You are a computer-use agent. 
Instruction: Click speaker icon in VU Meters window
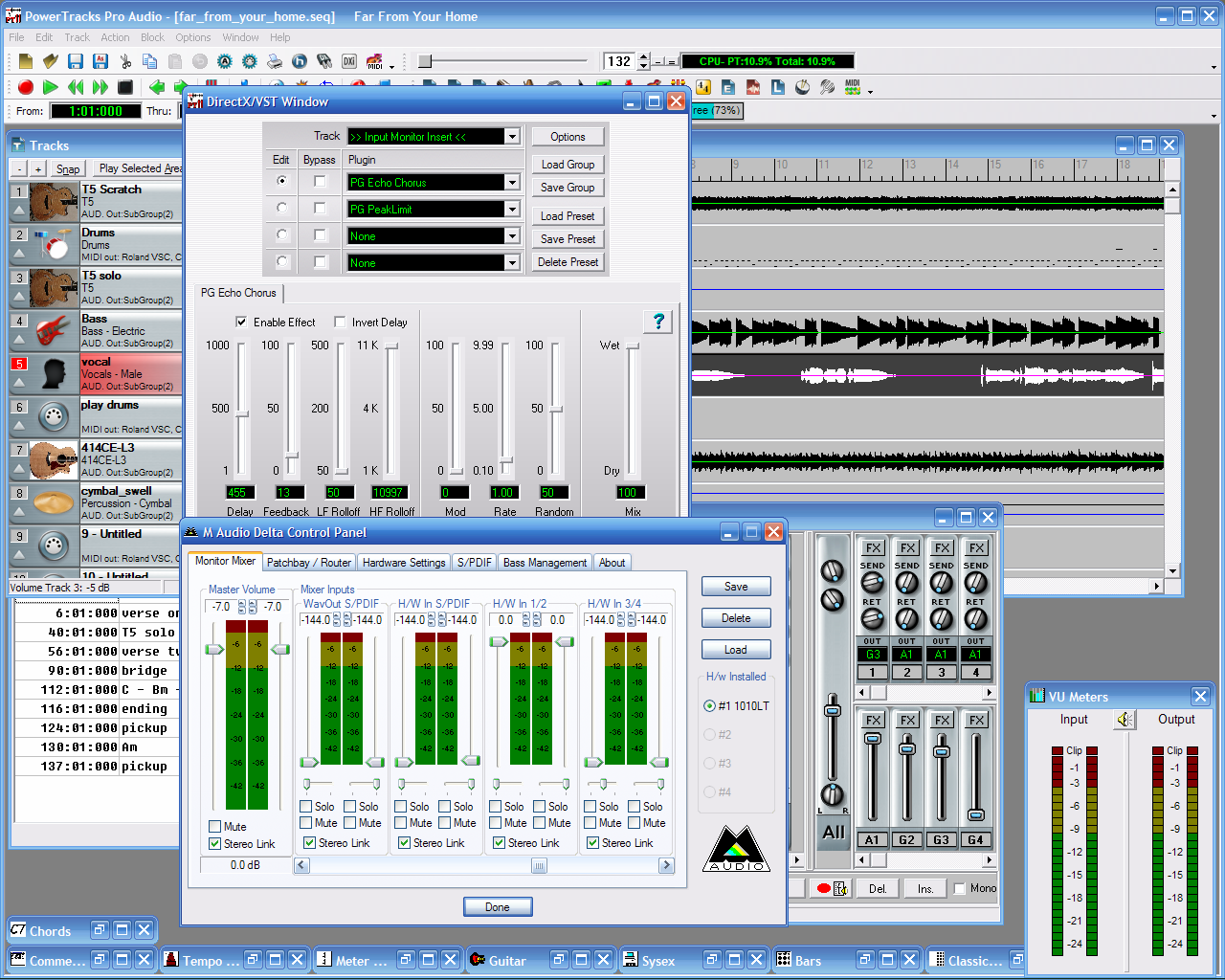(x=1125, y=720)
